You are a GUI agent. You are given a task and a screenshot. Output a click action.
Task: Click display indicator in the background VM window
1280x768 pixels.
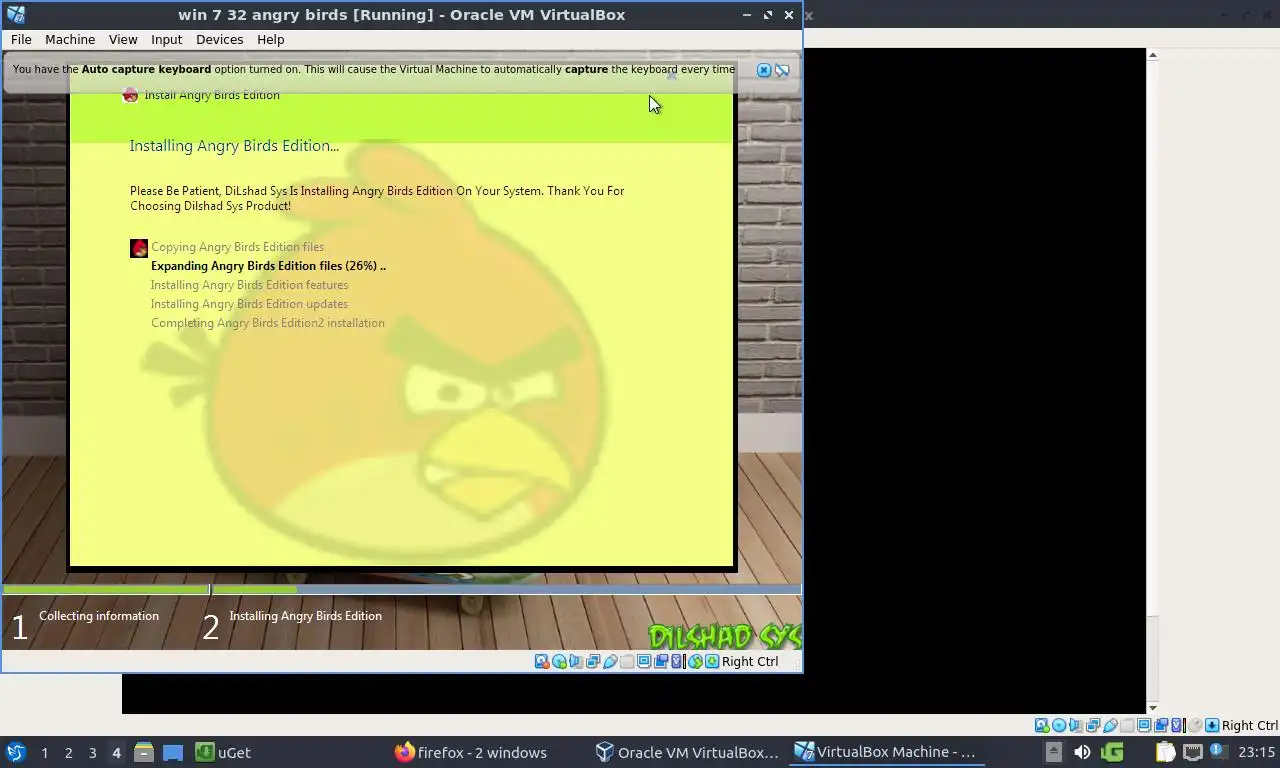[x=1144, y=726]
